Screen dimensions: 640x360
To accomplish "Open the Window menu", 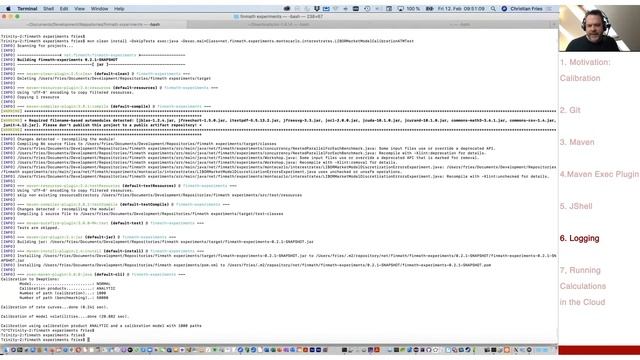I will coord(100,9).
